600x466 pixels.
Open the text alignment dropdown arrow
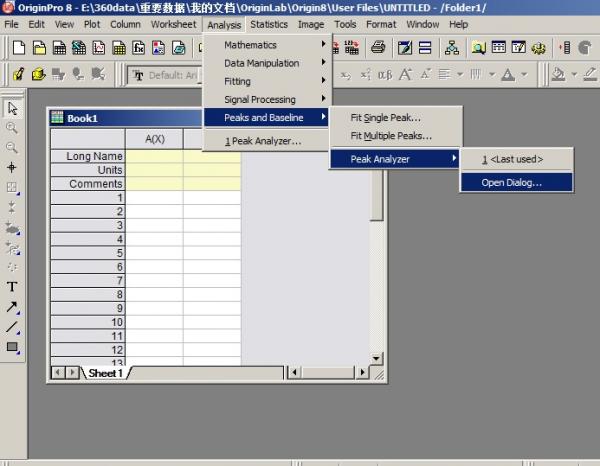point(460,74)
